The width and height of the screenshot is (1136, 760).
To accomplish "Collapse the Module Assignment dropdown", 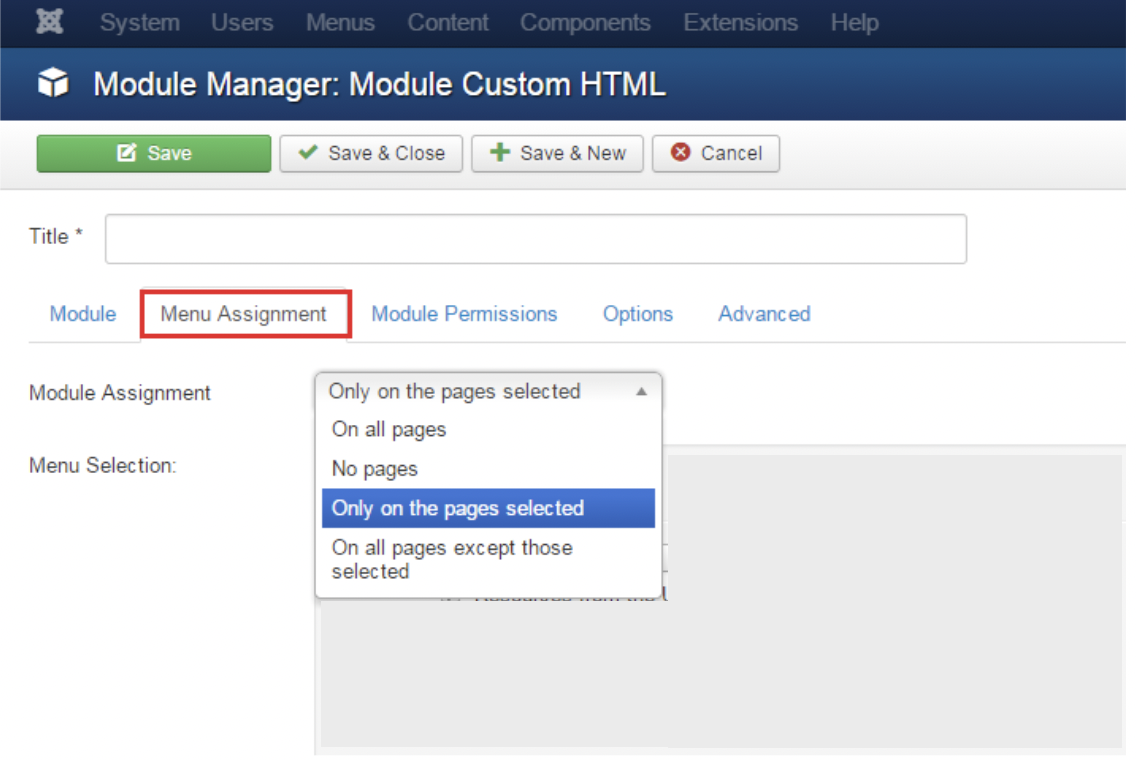I will 488,392.
